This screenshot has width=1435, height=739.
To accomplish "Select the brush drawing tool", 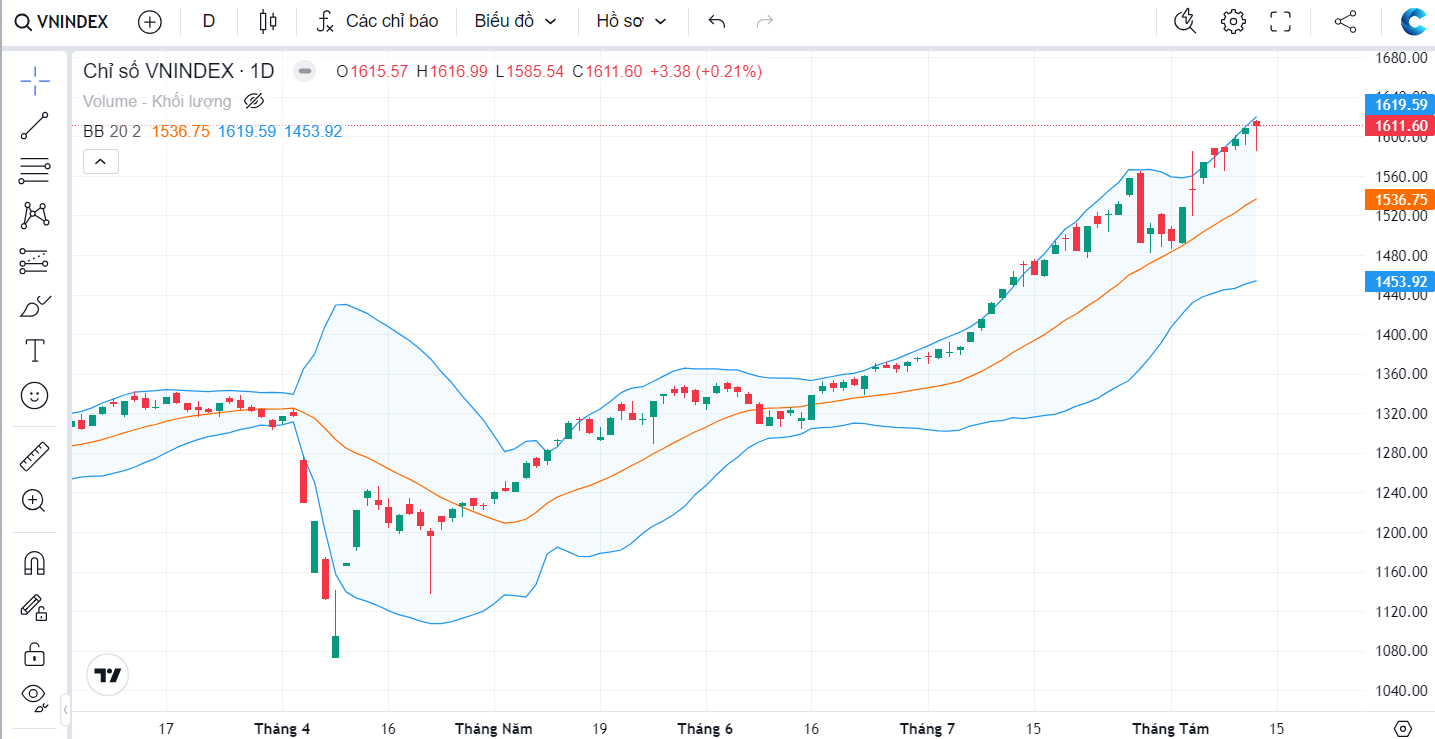I will (35, 306).
